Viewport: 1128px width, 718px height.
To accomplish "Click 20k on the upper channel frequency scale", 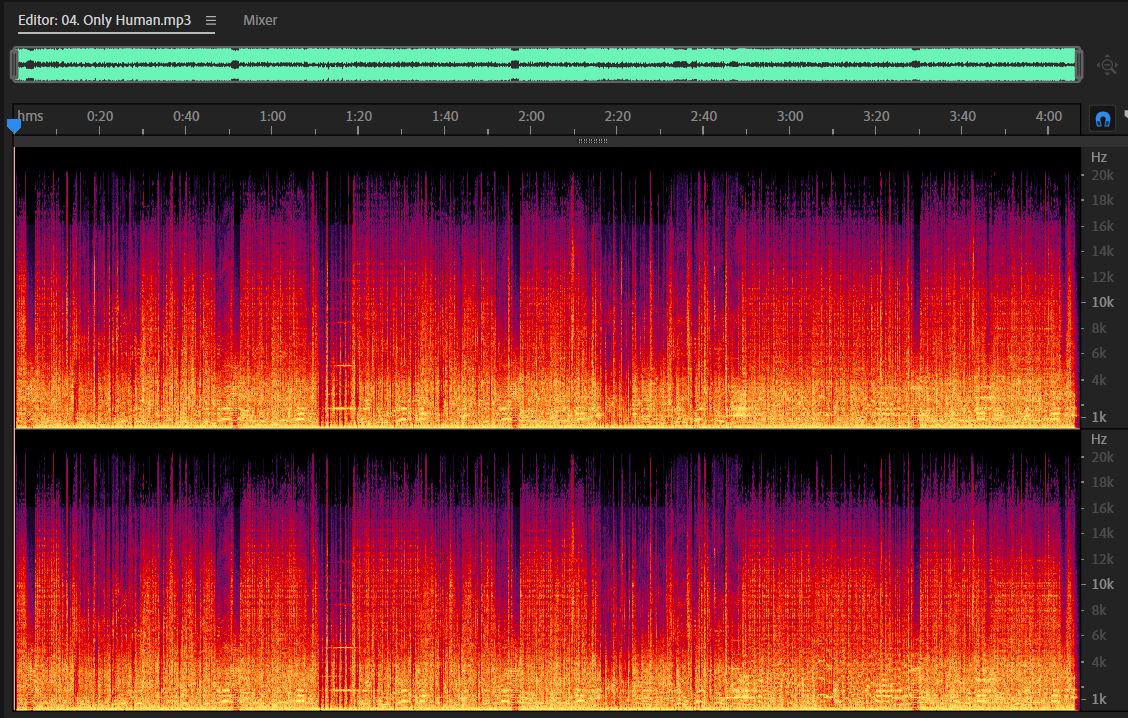I will point(1102,175).
